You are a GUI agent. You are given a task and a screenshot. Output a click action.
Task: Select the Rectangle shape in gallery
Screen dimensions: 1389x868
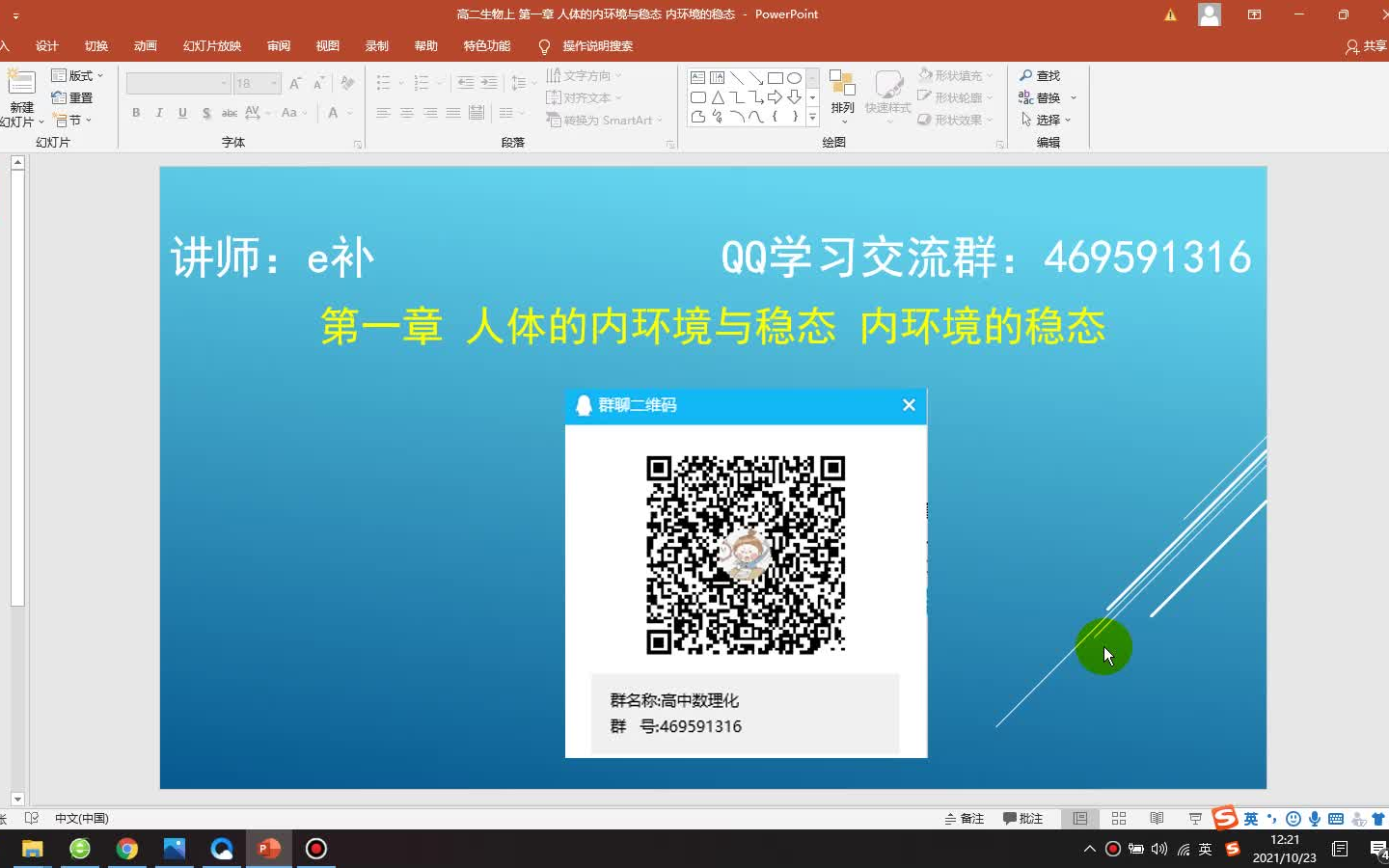click(x=775, y=78)
